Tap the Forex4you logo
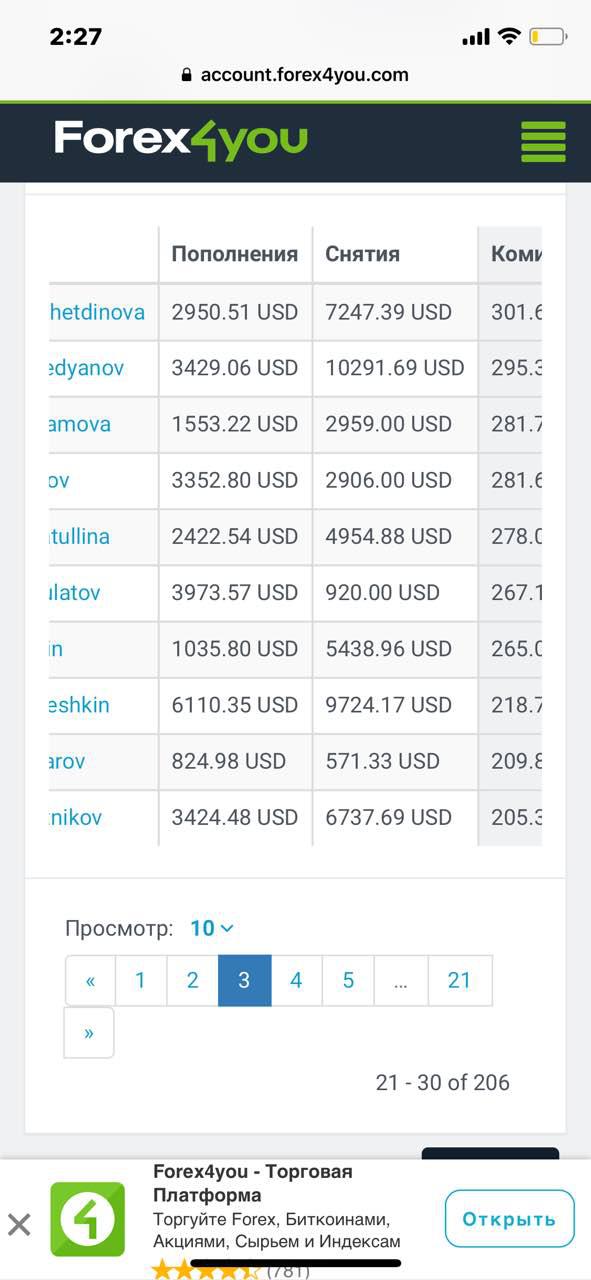The width and height of the screenshot is (591, 1280). pyautogui.click(x=181, y=141)
